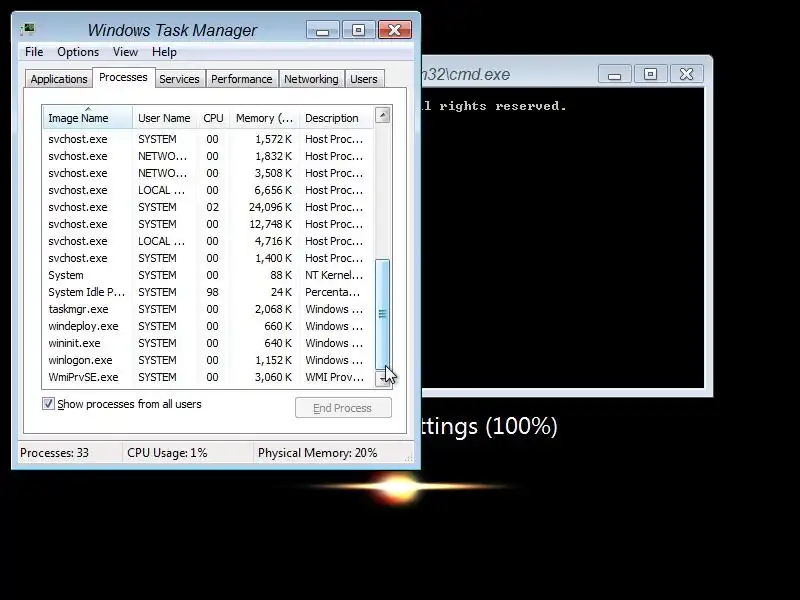Toggle Show processes from all users checkbox
This screenshot has width=800, height=600.
point(48,404)
